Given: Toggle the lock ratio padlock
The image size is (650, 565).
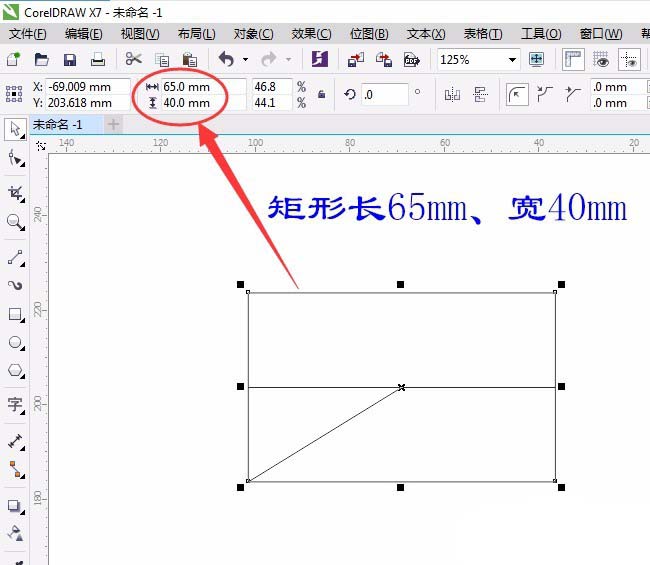Looking at the screenshot, I should coord(321,95).
